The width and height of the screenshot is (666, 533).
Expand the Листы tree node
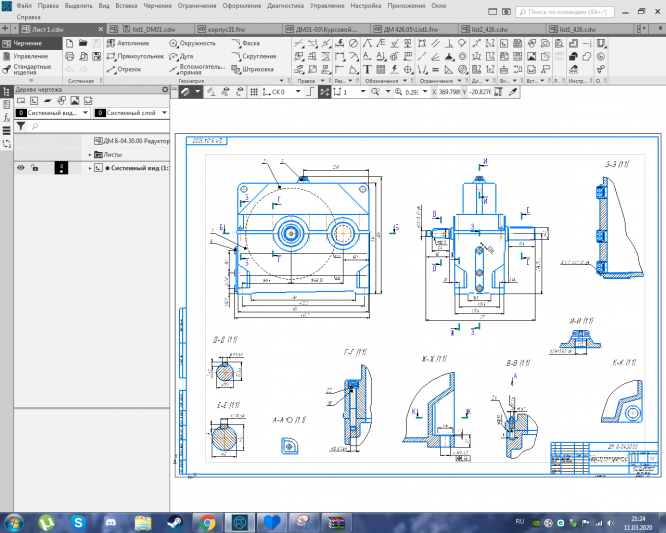click(89, 155)
